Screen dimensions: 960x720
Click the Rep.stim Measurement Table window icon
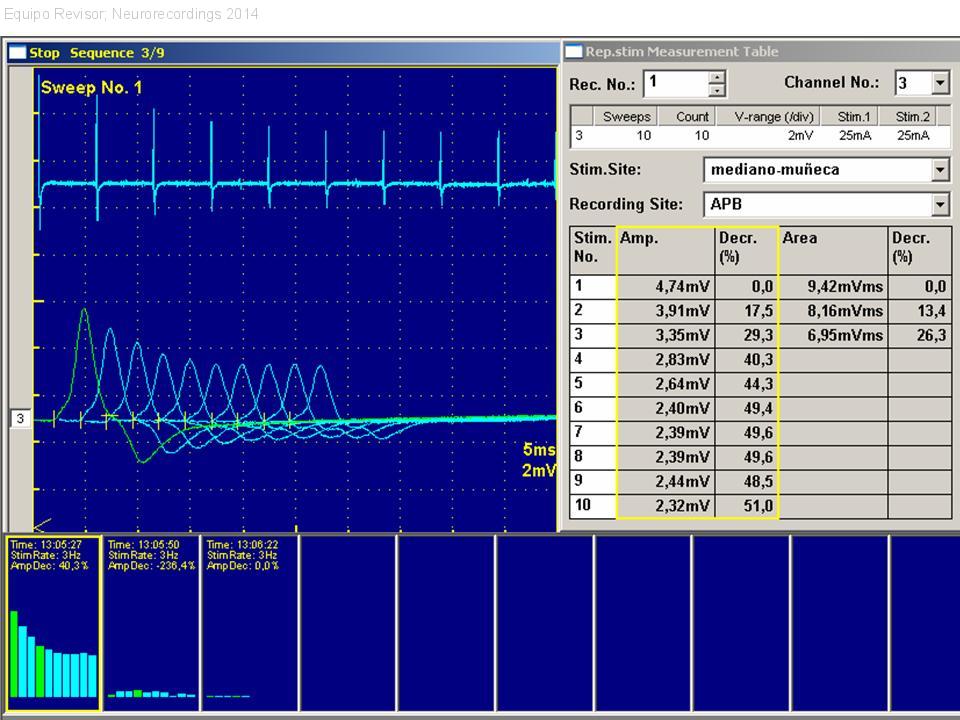tap(574, 52)
